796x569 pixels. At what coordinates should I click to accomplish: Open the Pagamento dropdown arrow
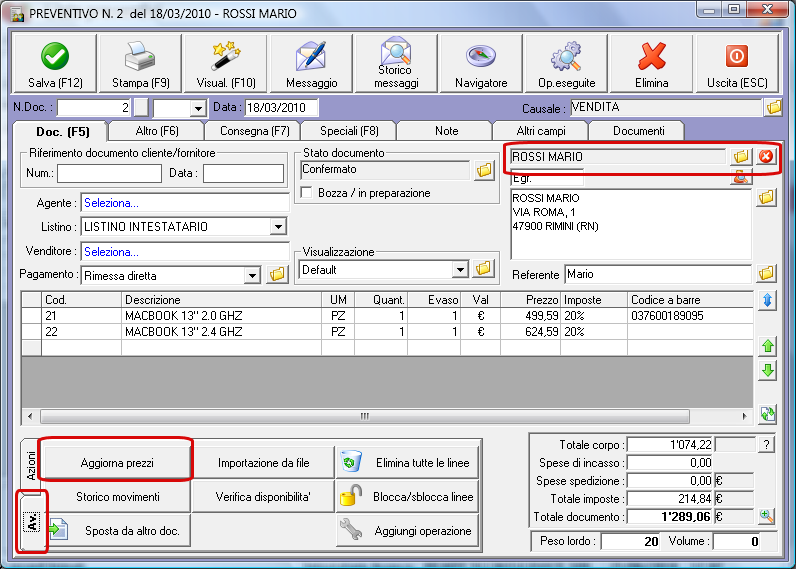click(252, 275)
